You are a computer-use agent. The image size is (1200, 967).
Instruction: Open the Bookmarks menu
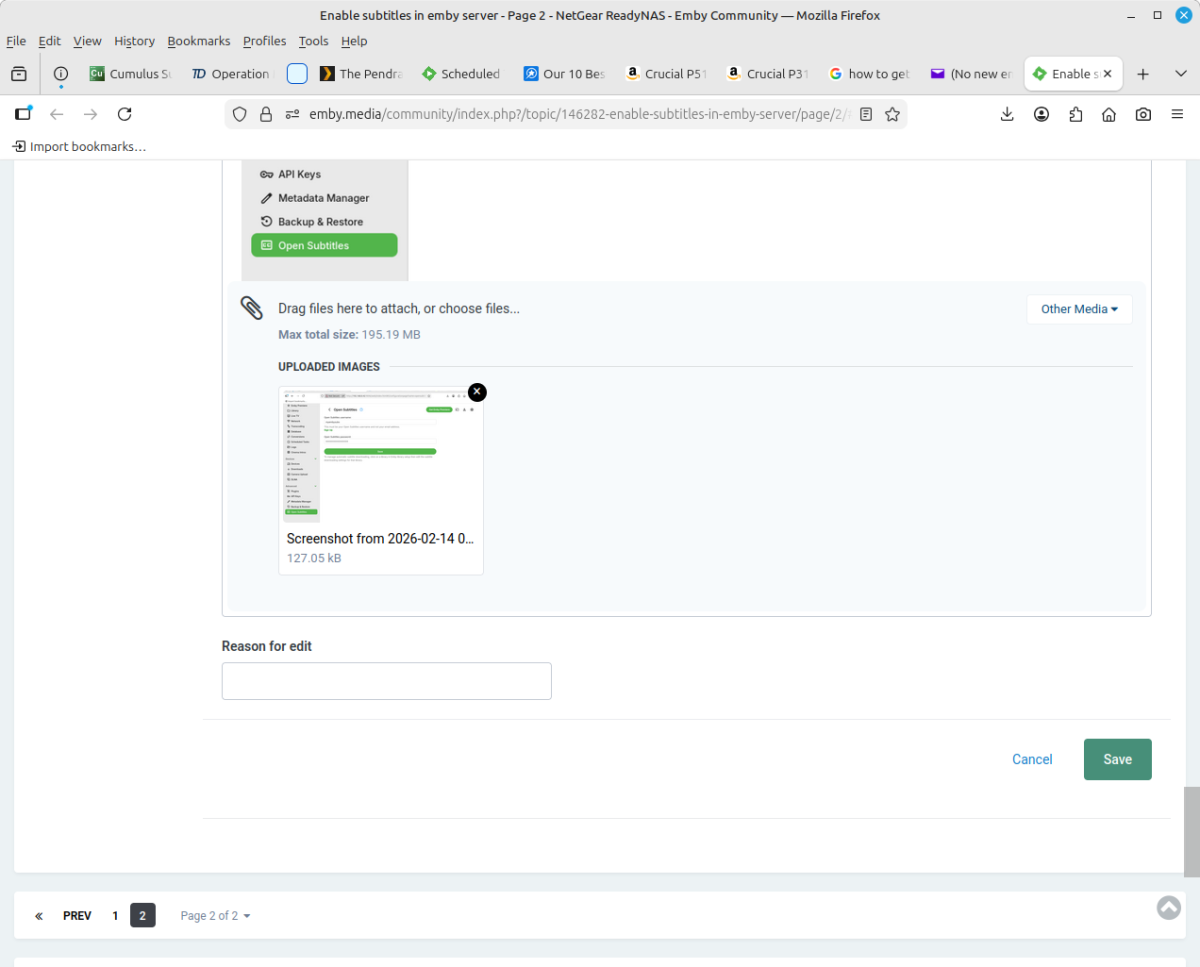(x=198, y=41)
